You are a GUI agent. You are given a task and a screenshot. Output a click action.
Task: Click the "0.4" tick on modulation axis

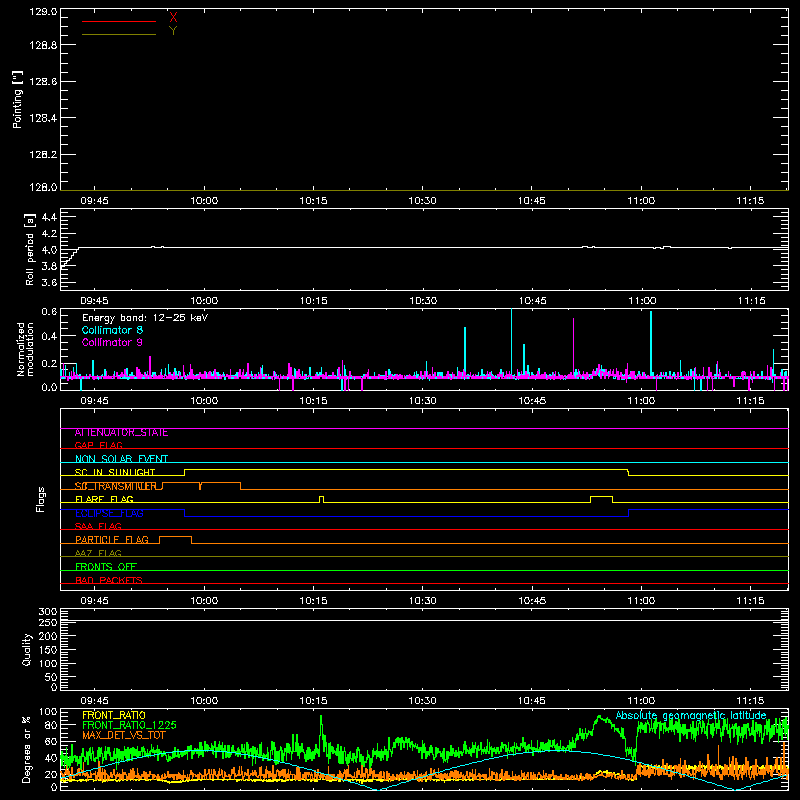[49, 337]
